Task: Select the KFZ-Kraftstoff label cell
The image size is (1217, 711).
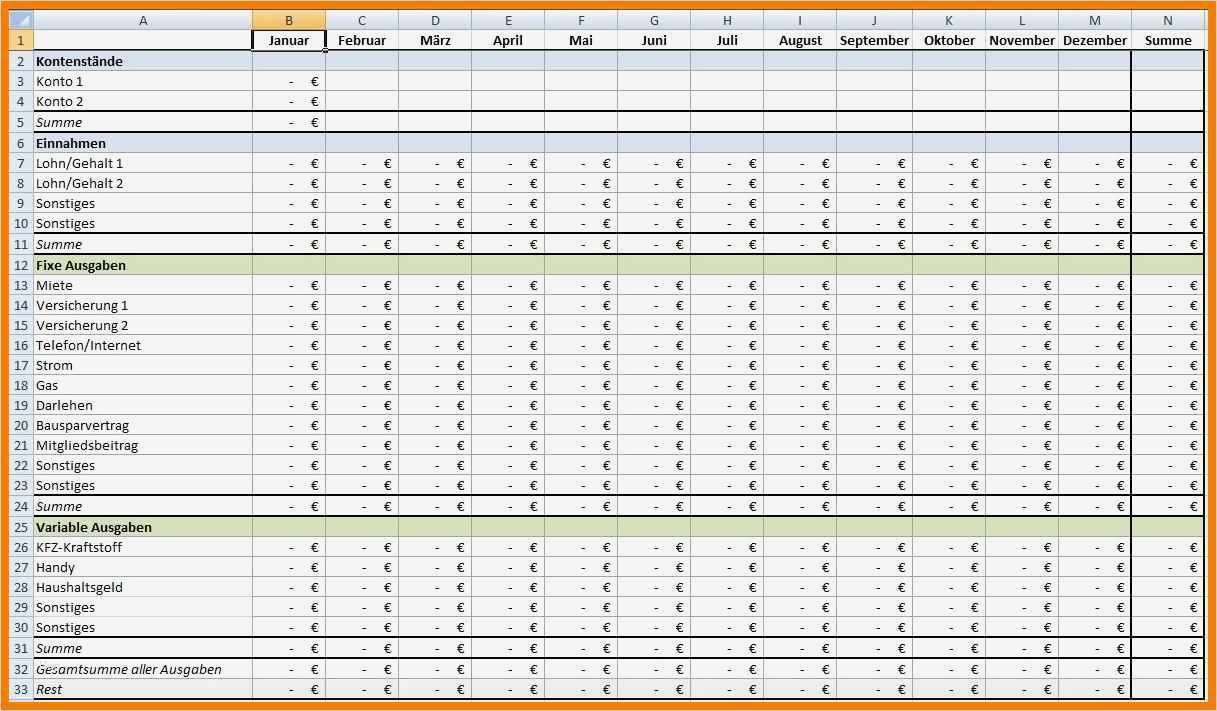Action: 143,546
